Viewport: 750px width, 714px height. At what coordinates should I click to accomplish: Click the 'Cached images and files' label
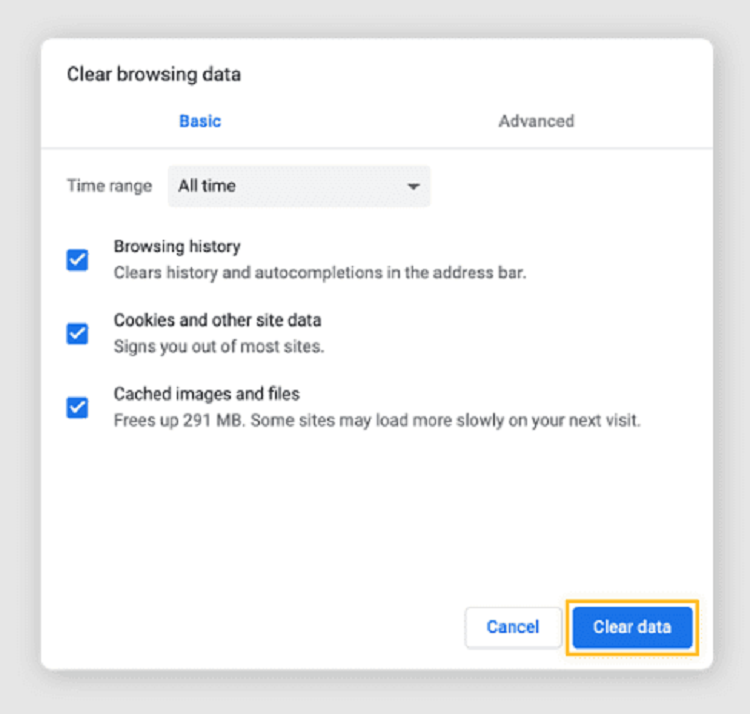(x=206, y=394)
